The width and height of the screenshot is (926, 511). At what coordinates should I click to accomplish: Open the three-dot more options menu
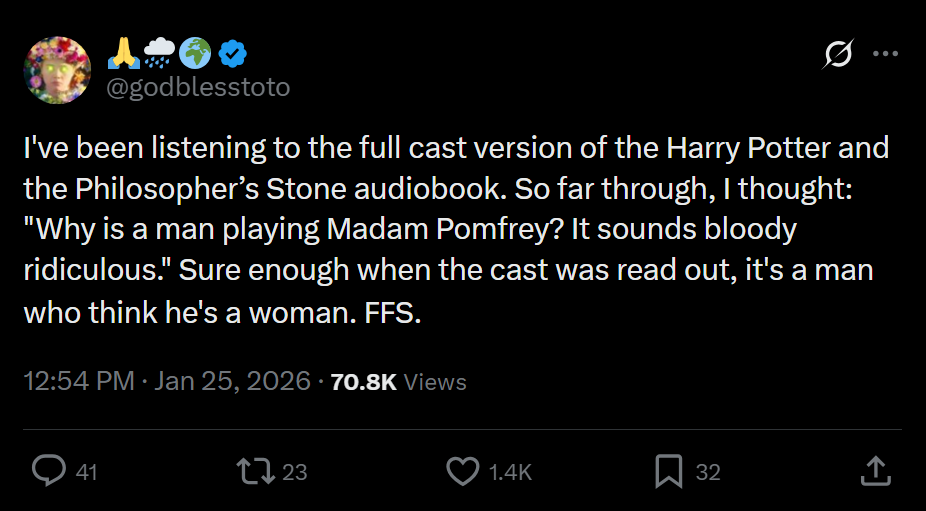(x=886, y=54)
